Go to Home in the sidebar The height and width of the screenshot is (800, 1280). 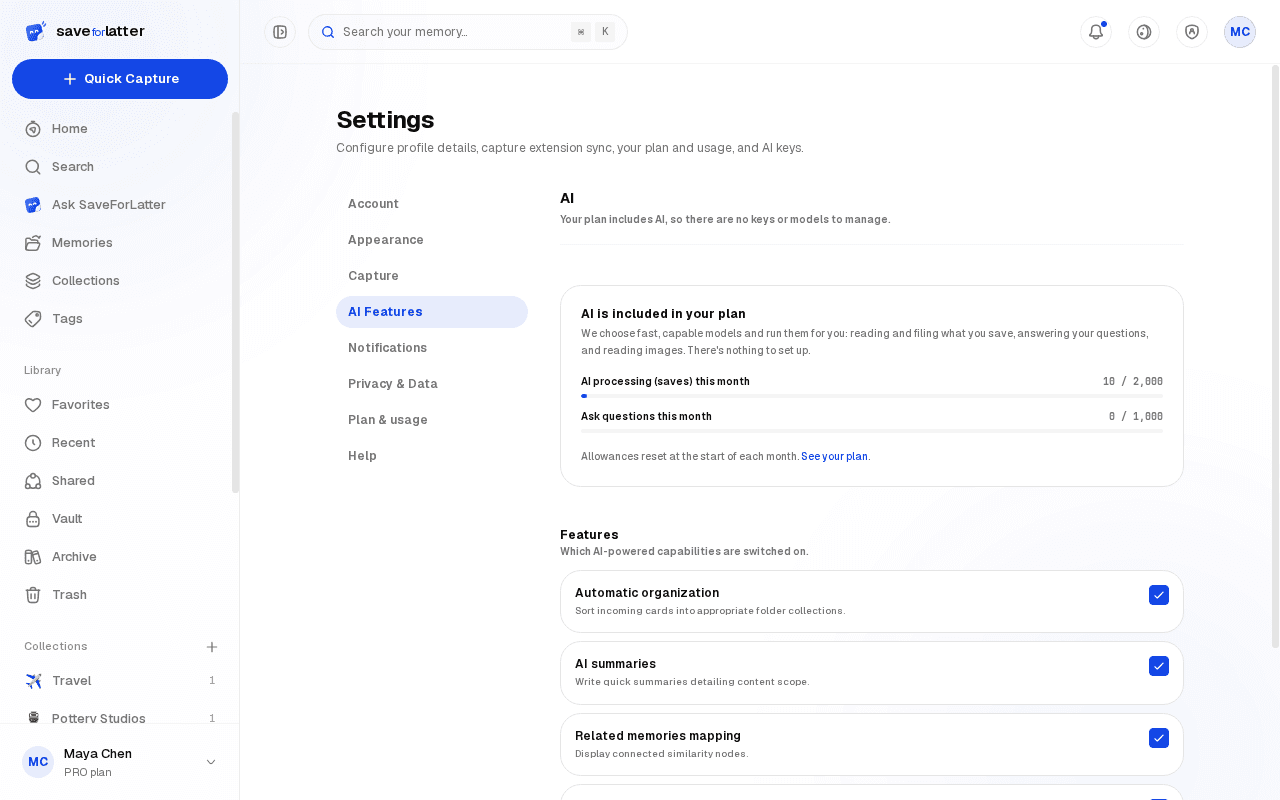(120, 129)
